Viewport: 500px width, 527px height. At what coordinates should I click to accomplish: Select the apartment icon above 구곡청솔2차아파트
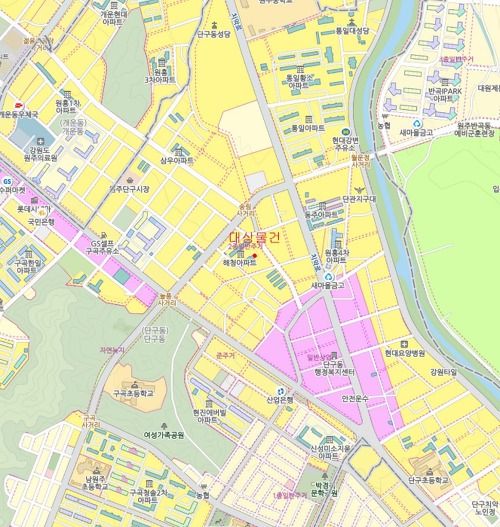(x=149, y=484)
